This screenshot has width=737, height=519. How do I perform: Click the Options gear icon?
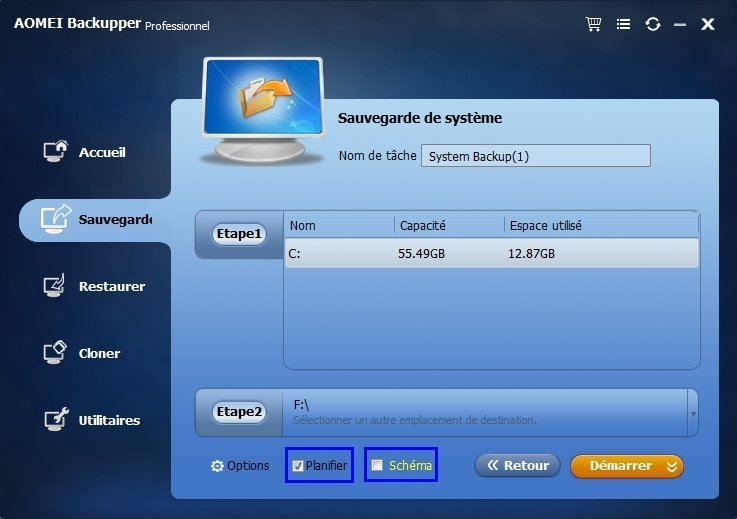point(217,466)
